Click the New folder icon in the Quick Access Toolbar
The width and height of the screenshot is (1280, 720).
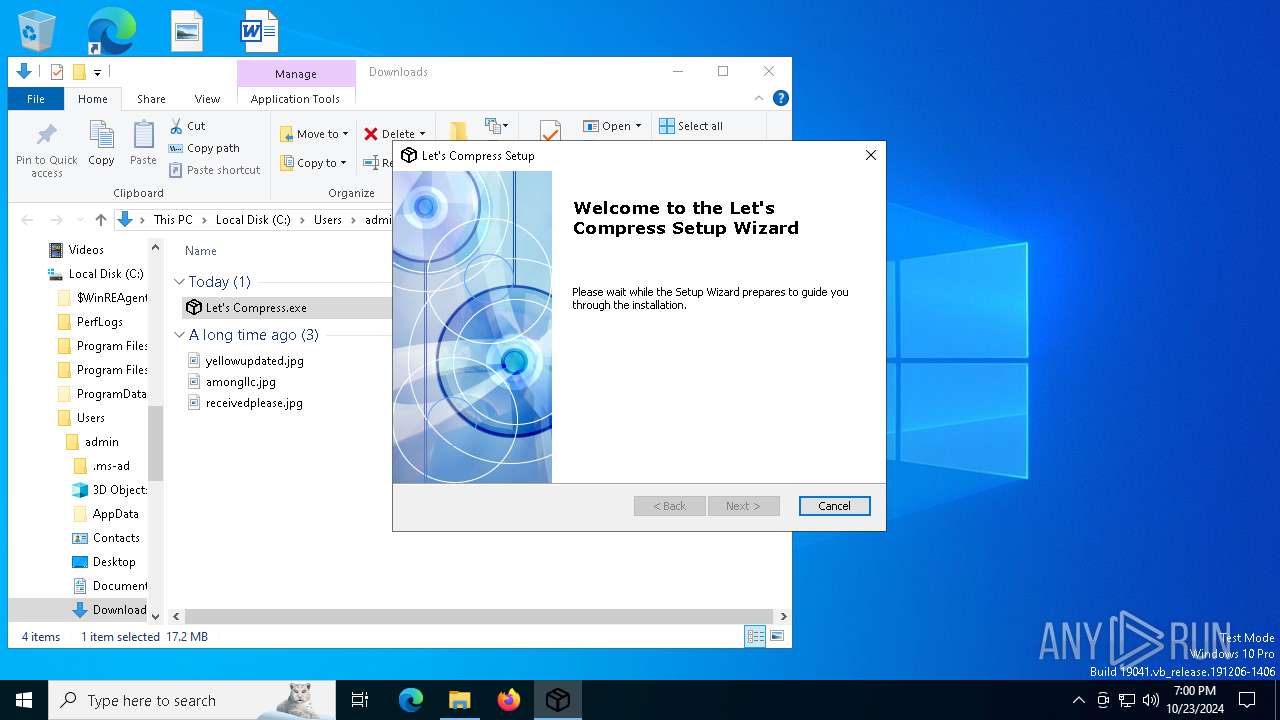click(x=79, y=72)
